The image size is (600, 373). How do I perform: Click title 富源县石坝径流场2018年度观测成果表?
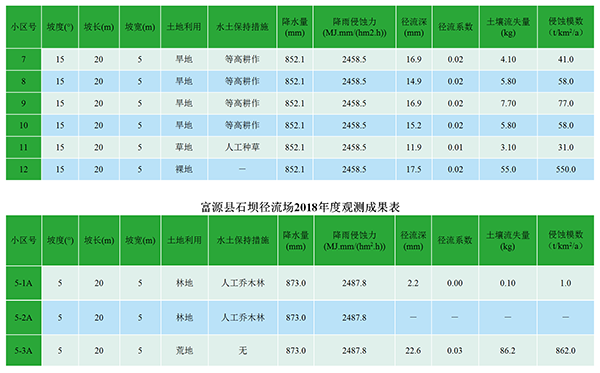pyautogui.click(x=300, y=207)
